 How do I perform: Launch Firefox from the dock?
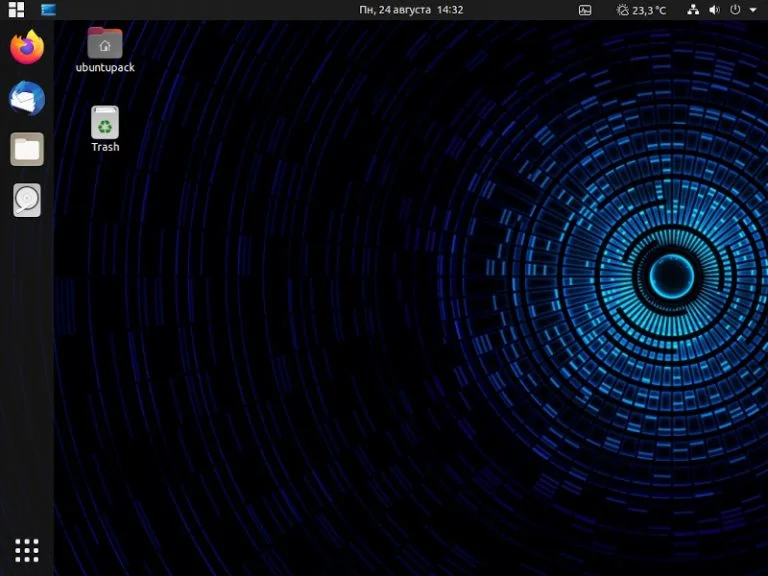(27, 47)
